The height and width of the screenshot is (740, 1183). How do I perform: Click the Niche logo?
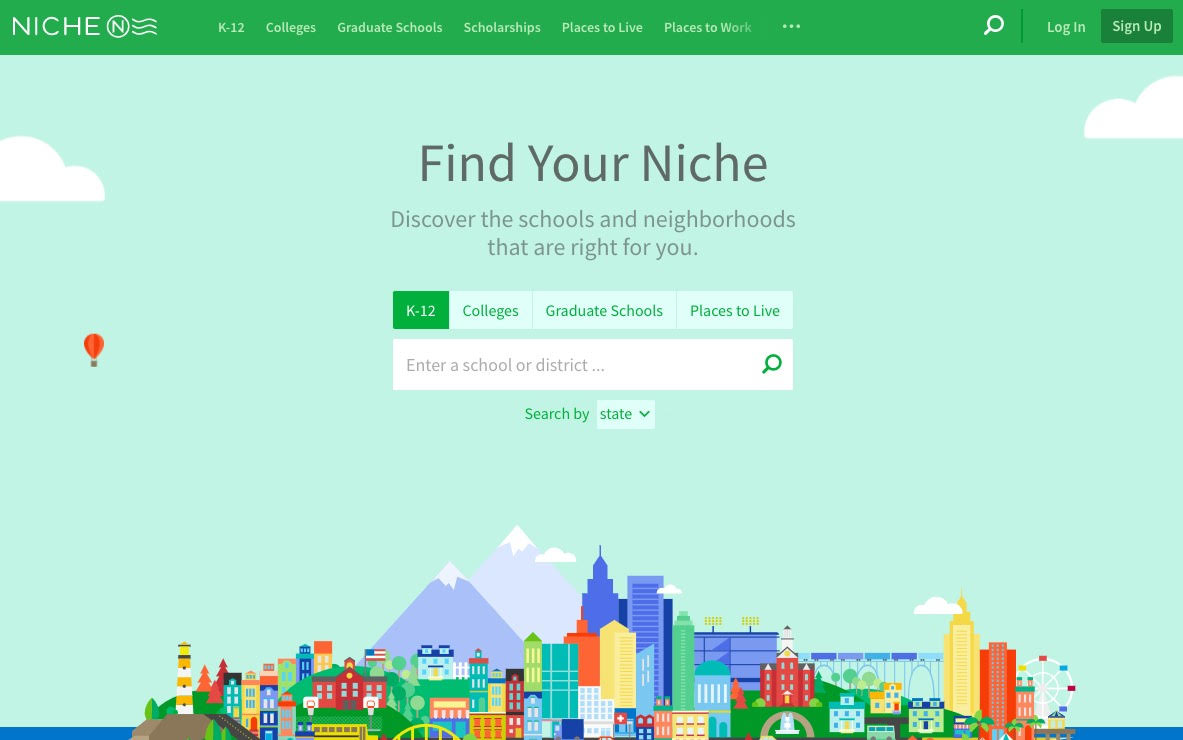[84, 26]
